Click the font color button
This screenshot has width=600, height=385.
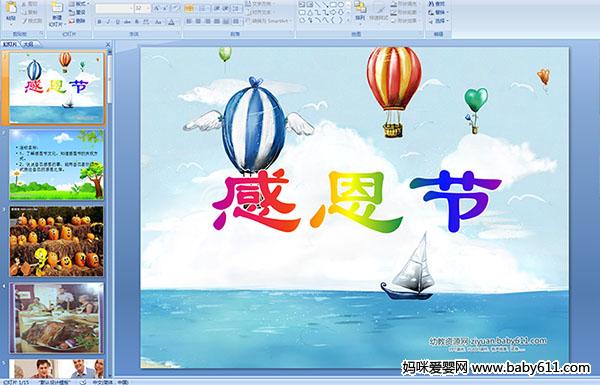coord(171,22)
